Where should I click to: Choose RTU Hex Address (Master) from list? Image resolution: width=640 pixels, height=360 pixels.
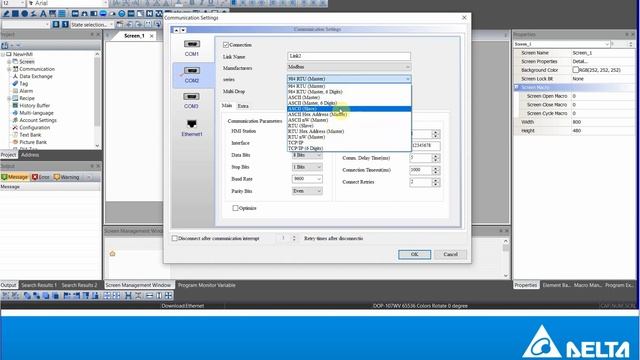(349, 131)
